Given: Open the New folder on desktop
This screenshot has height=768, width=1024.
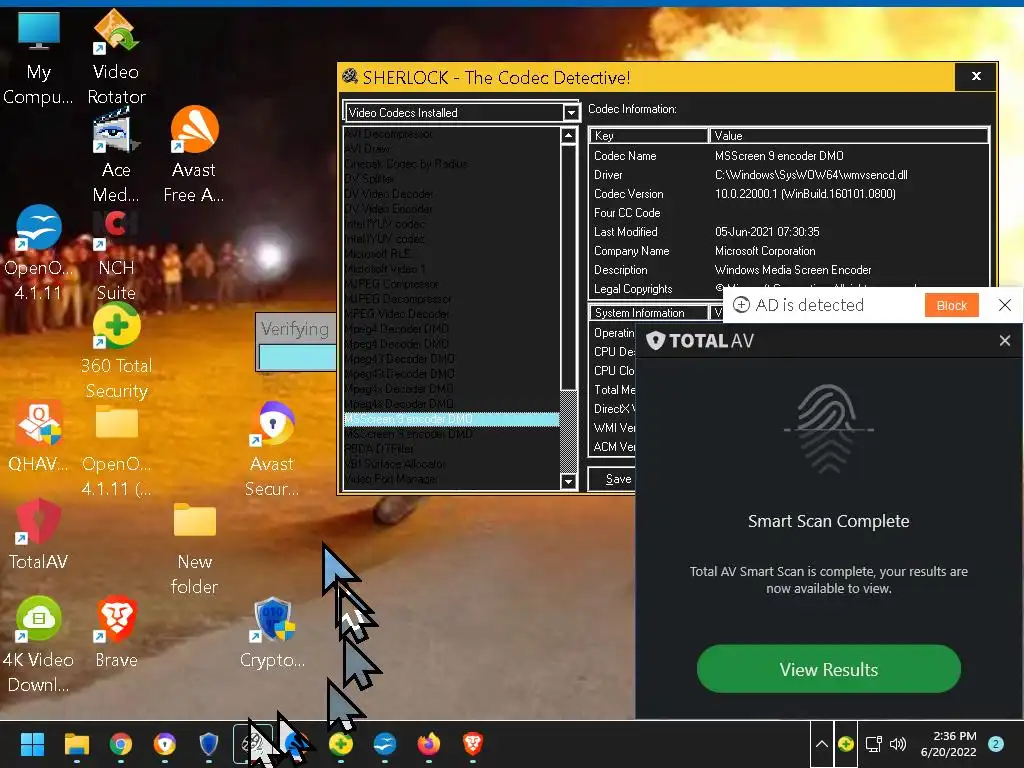Looking at the screenshot, I should point(194,549).
